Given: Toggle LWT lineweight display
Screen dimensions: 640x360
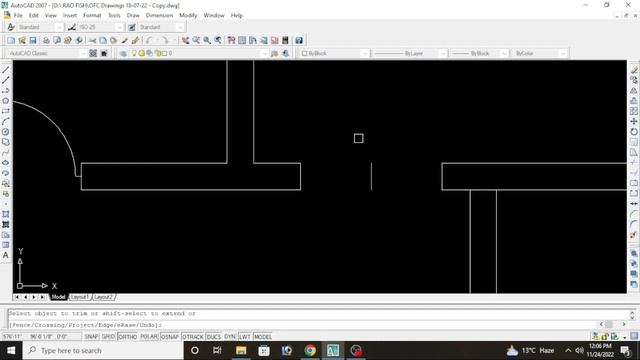Looking at the screenshot, I should click(244, 337).
